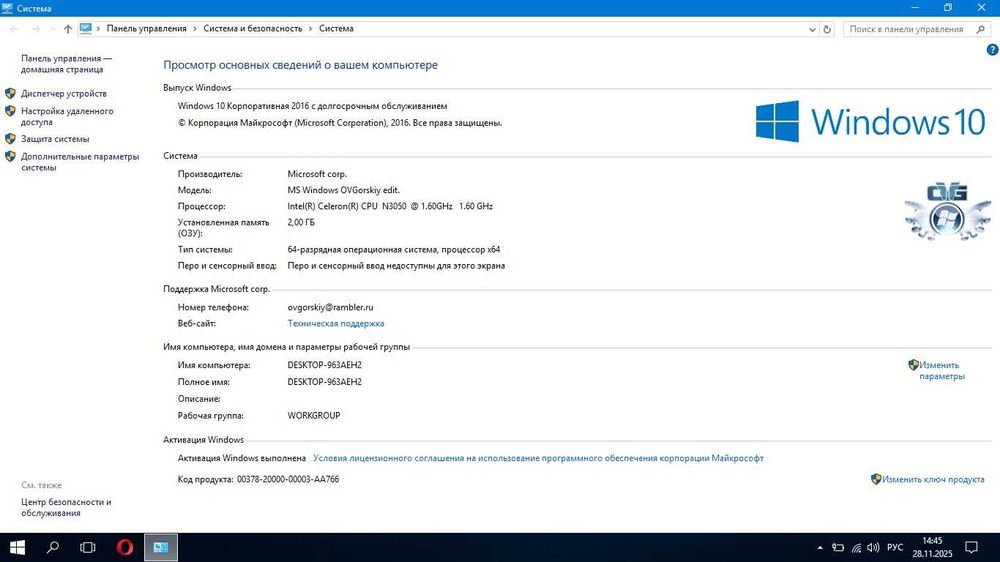Open Техническая поддержка website link
1000x562 pixels.
pyautogui.click(x=335, y=323)
